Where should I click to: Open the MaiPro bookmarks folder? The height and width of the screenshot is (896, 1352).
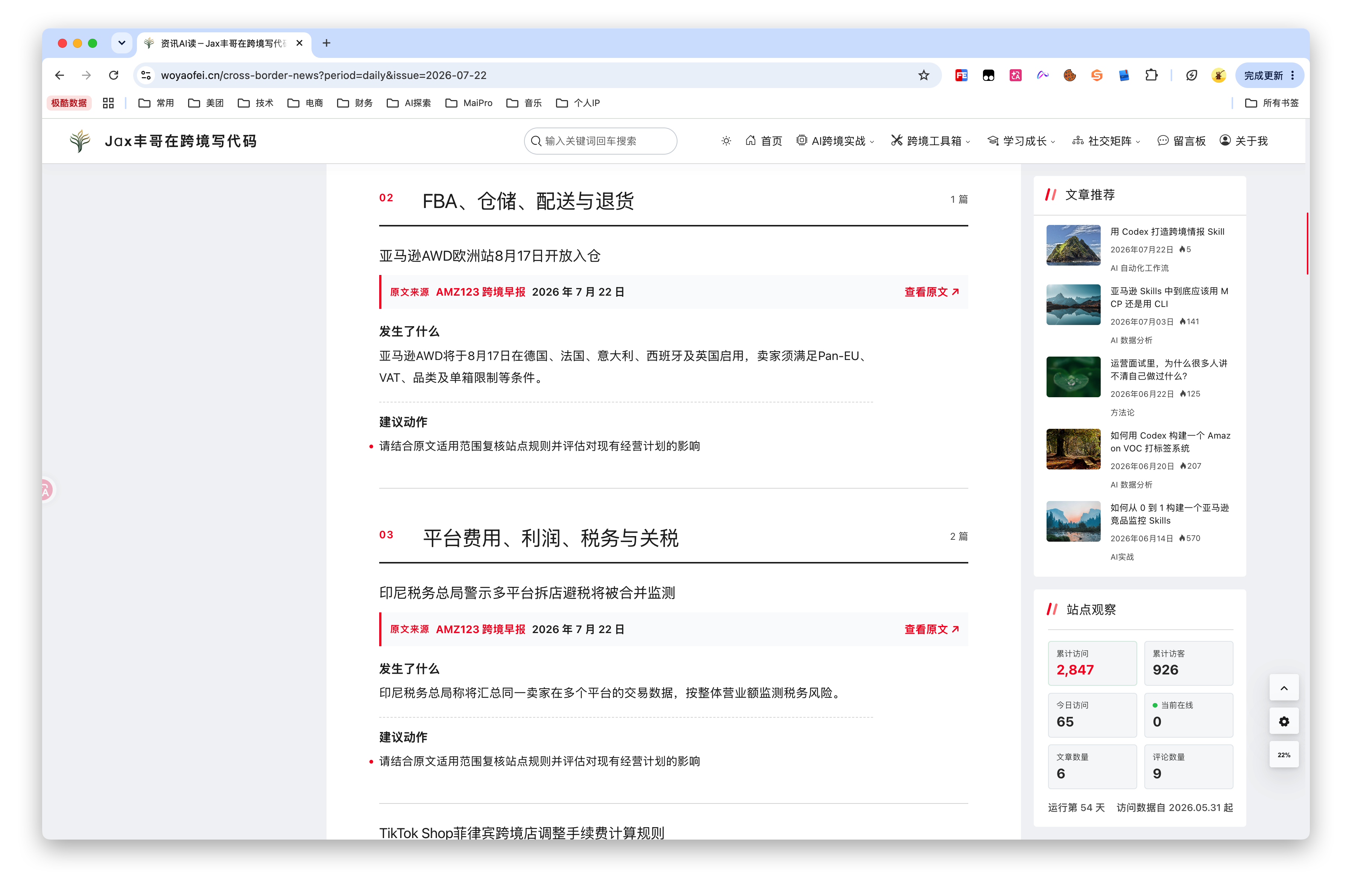469,103
